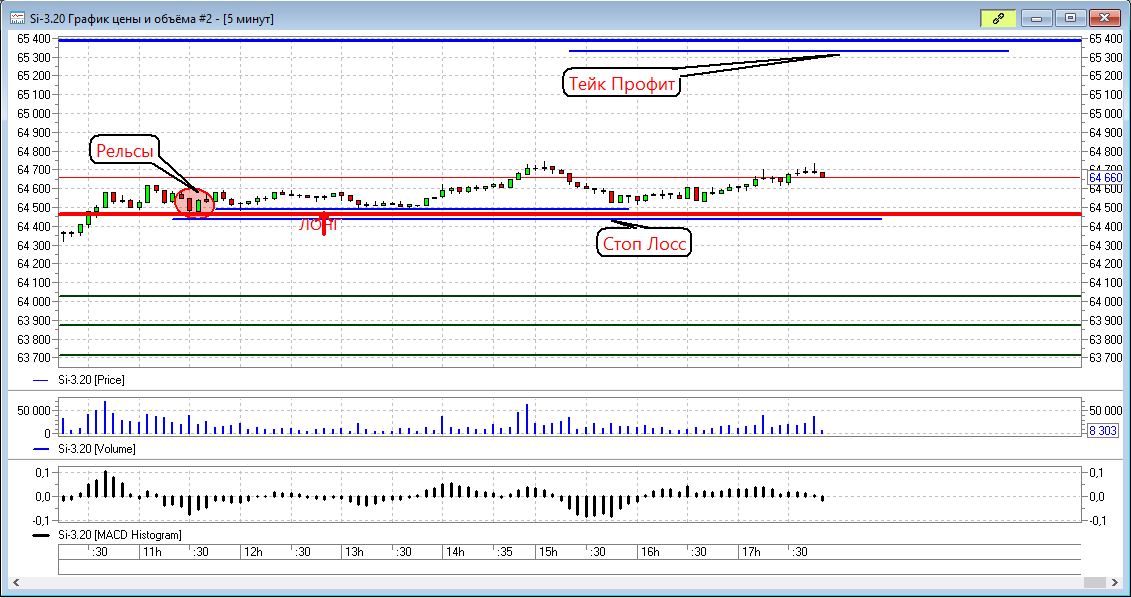The height and width of the screenshot is (598, 1131).
Task: Click the 16h label on time axis
Action: coord(649,552)
